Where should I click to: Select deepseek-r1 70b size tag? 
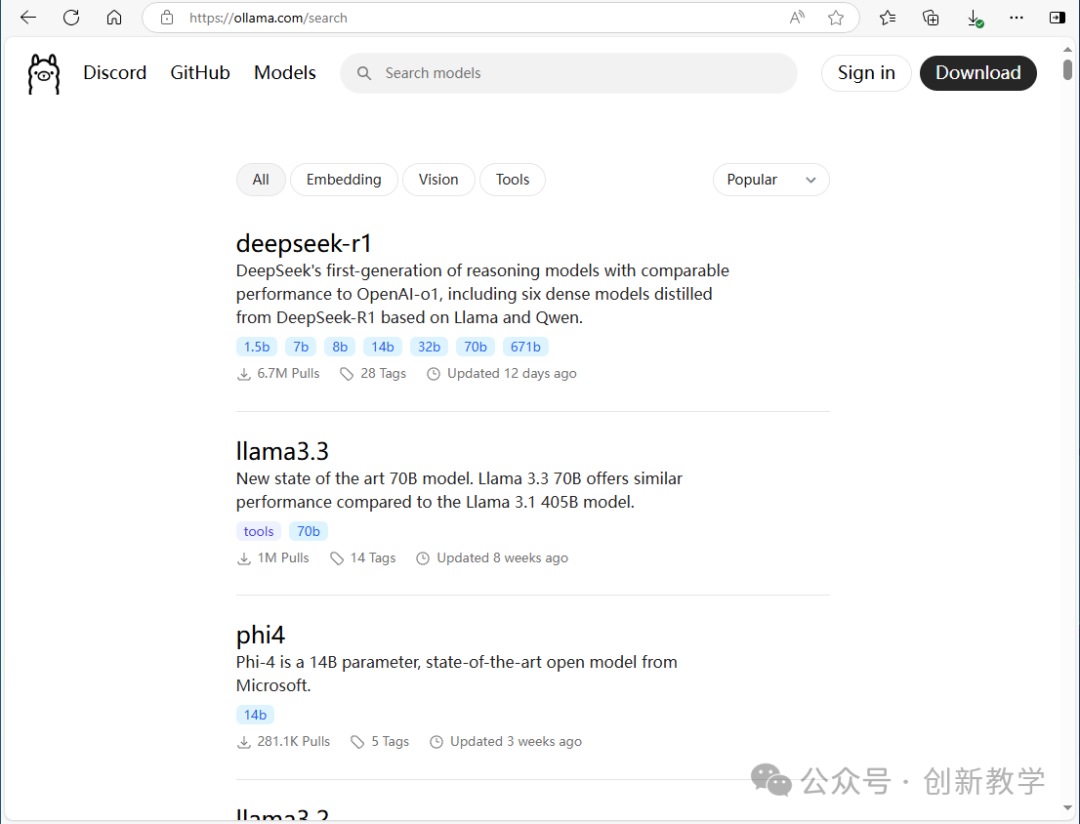pyautogui.click(x=475, y=347)
